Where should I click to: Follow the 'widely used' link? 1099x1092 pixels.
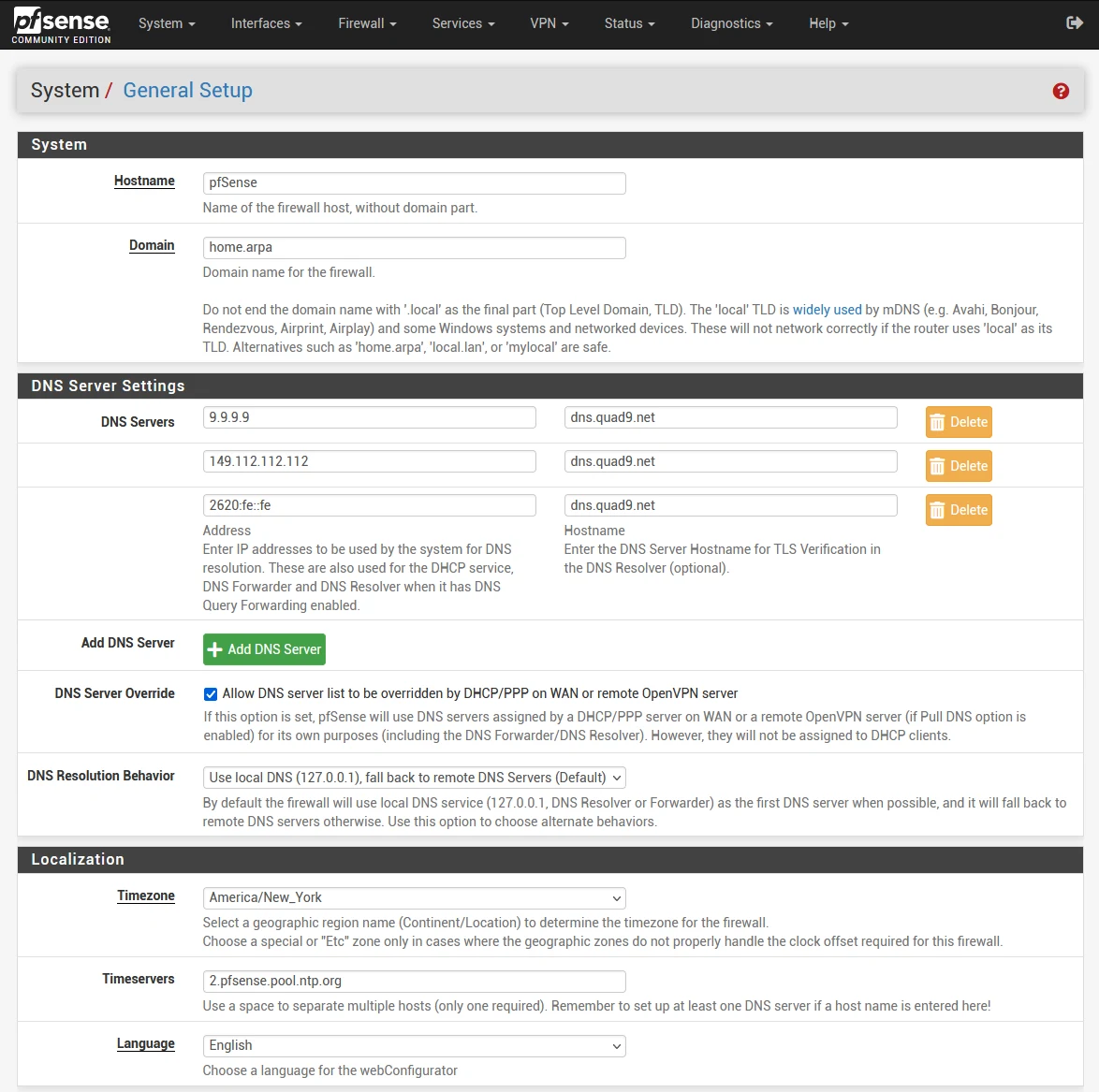coord(827,310)
